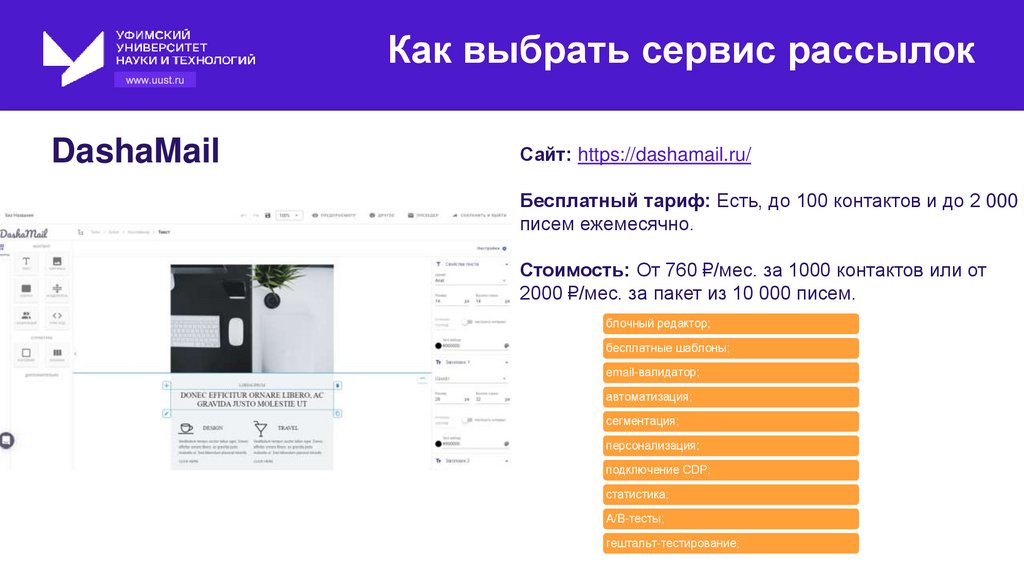The height and width of the screenshot is (574, 1024).
Task: Open color picker icon under Заголовок 1
Action: click(x=507, y=443)
